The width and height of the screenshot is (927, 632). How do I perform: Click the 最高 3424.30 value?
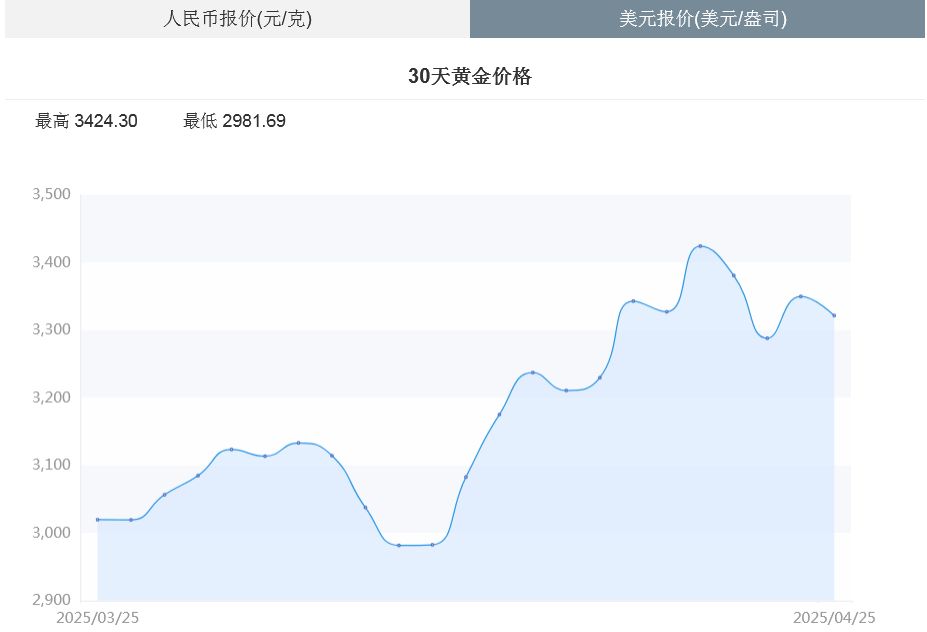point(86,121)
